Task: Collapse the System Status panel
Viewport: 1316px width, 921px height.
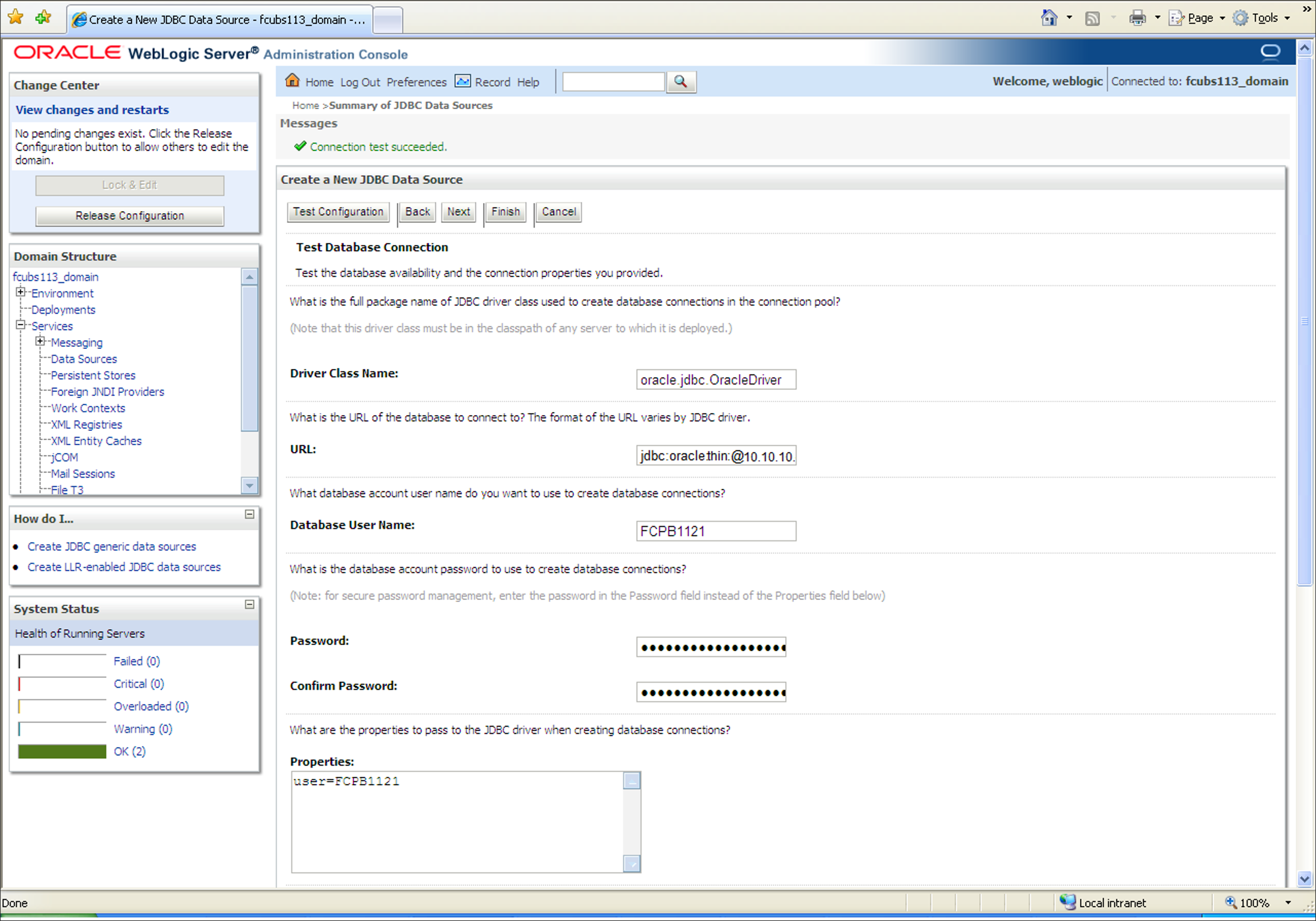Action: pyautogui.click(x=249, y=605)
